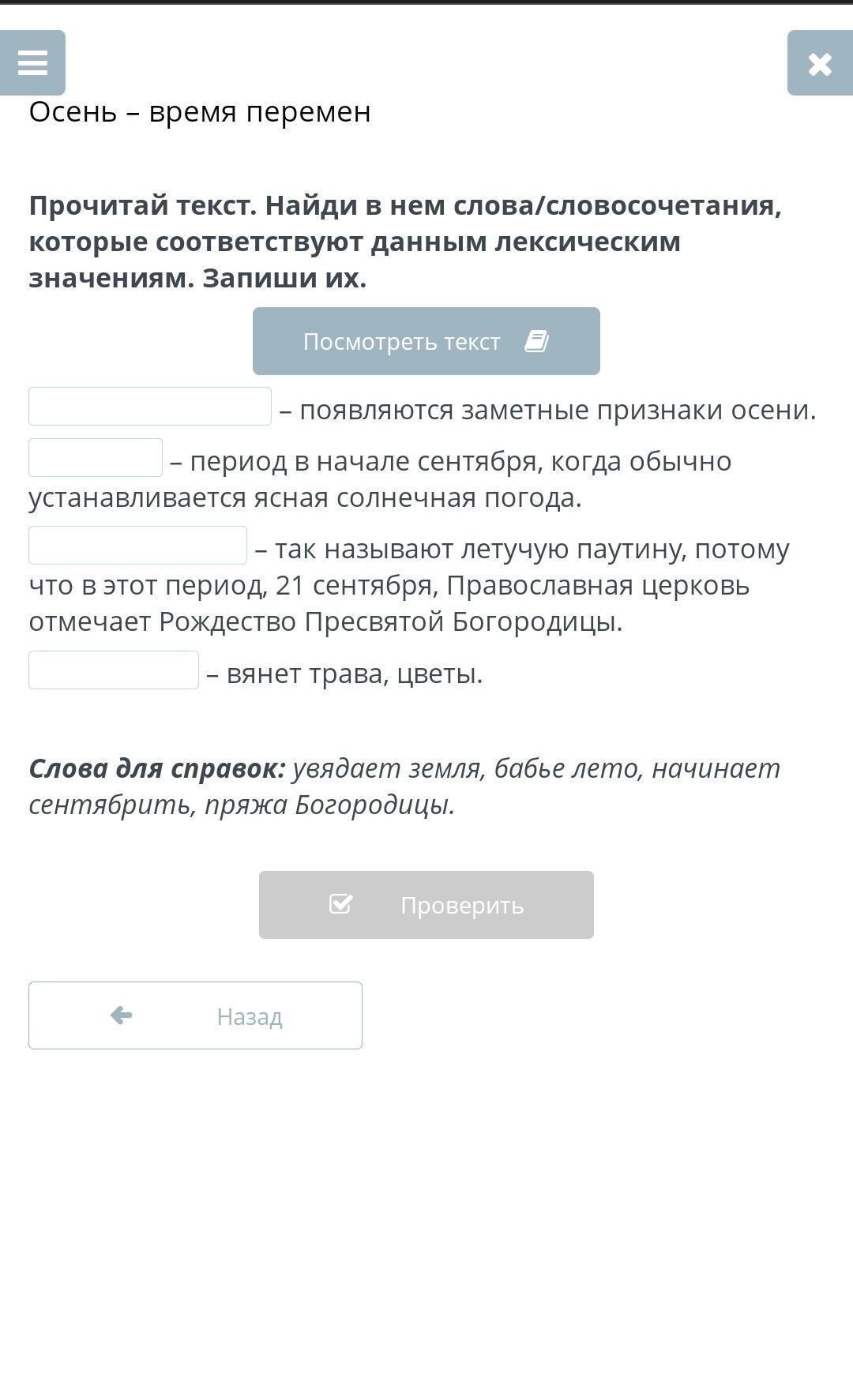This screenshot has width=853, height=1400.
Task: Click the definition 'вянет трава, цветы'
Action: 355,674
